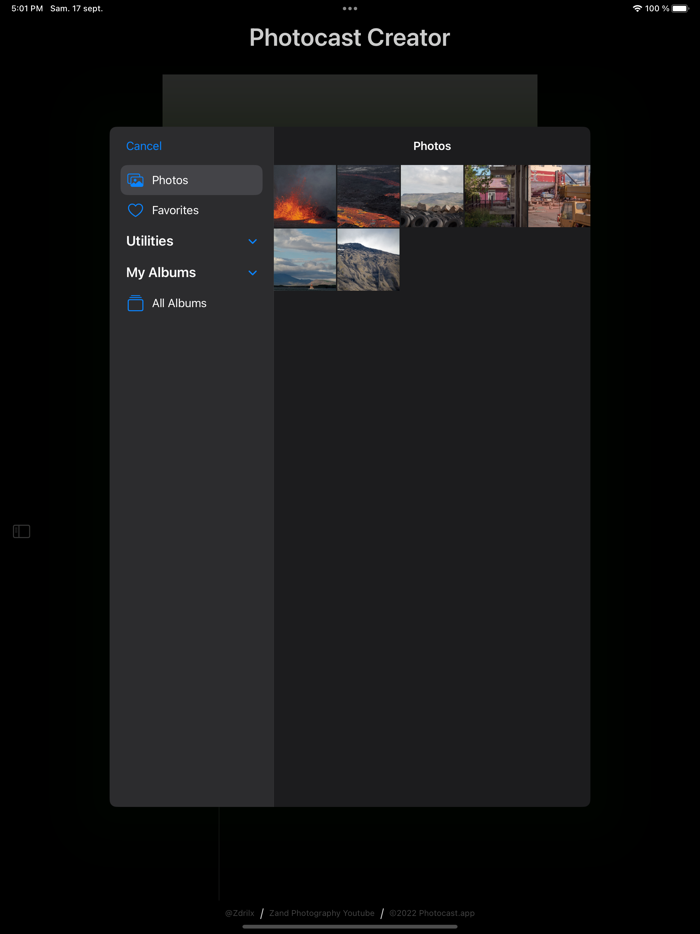Select the pink house photo
The image size is (700, 934).
(x=496, y=196)
